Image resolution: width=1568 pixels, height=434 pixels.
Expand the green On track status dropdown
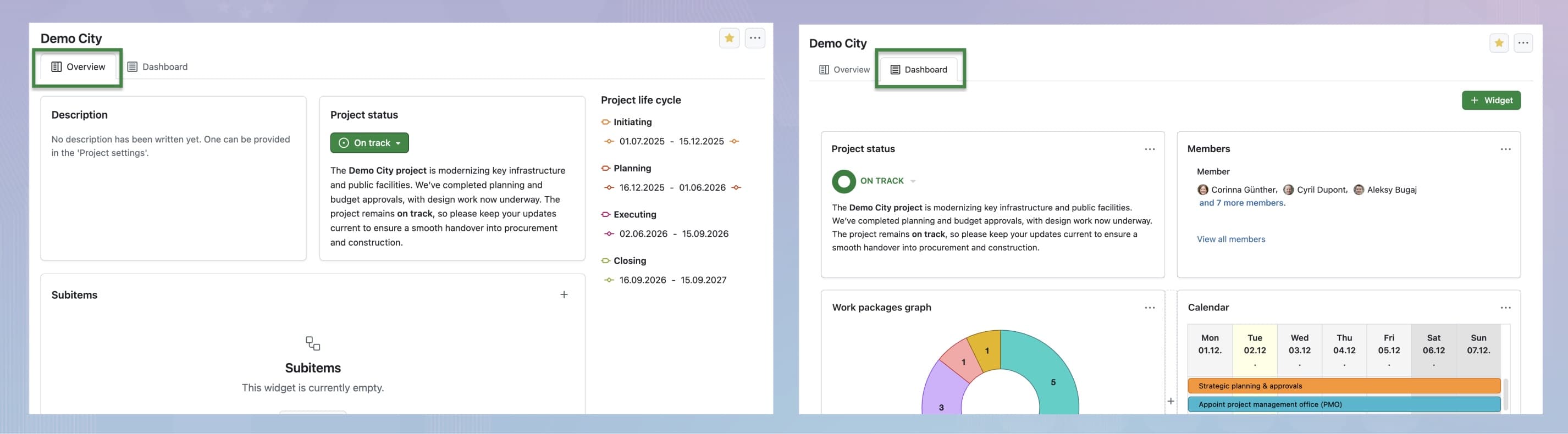pyautogui.click(x=369, y=143)
